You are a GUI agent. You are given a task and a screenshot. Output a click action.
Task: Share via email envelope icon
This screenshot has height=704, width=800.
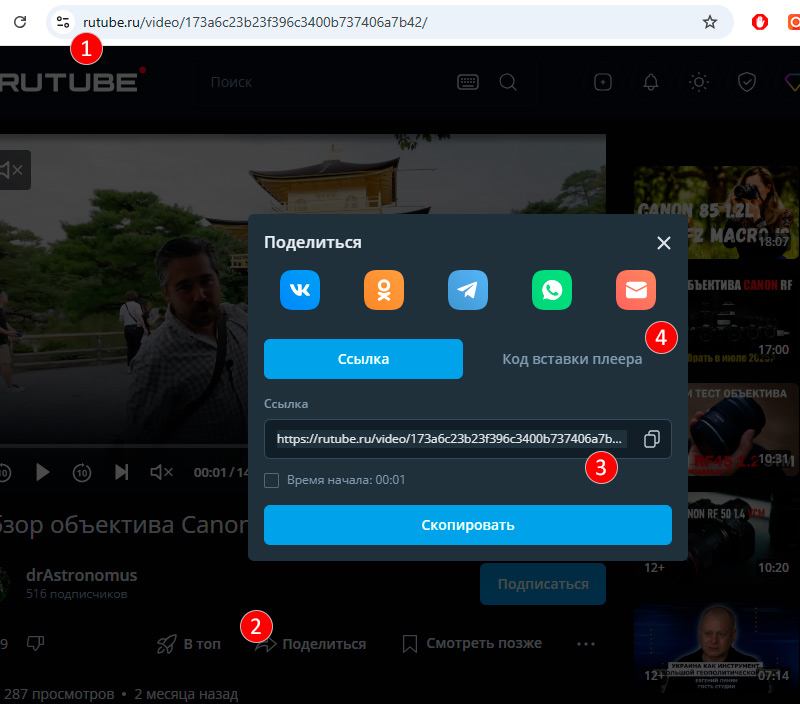click(636, 290)
